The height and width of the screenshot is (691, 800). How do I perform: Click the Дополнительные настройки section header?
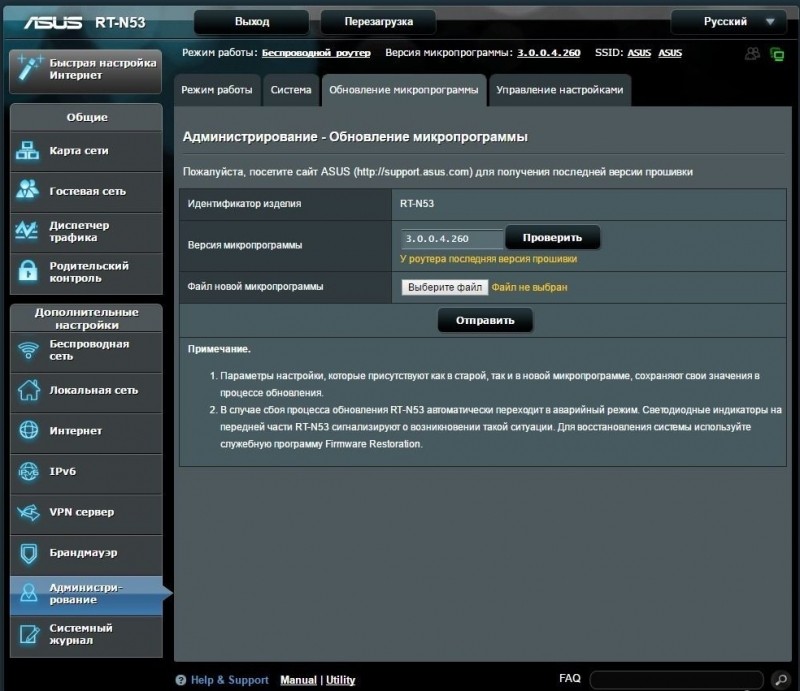(87, 318)
